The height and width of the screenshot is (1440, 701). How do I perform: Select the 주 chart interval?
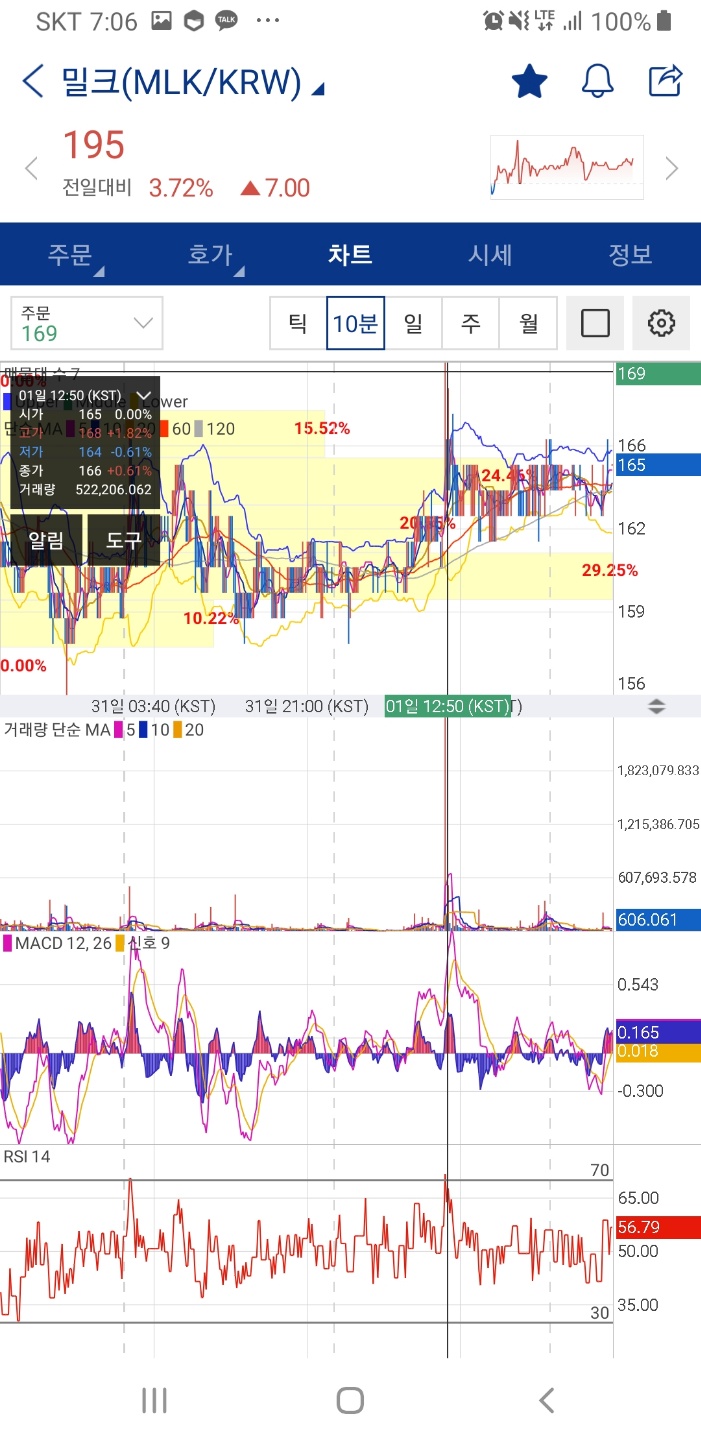point(470,323)
